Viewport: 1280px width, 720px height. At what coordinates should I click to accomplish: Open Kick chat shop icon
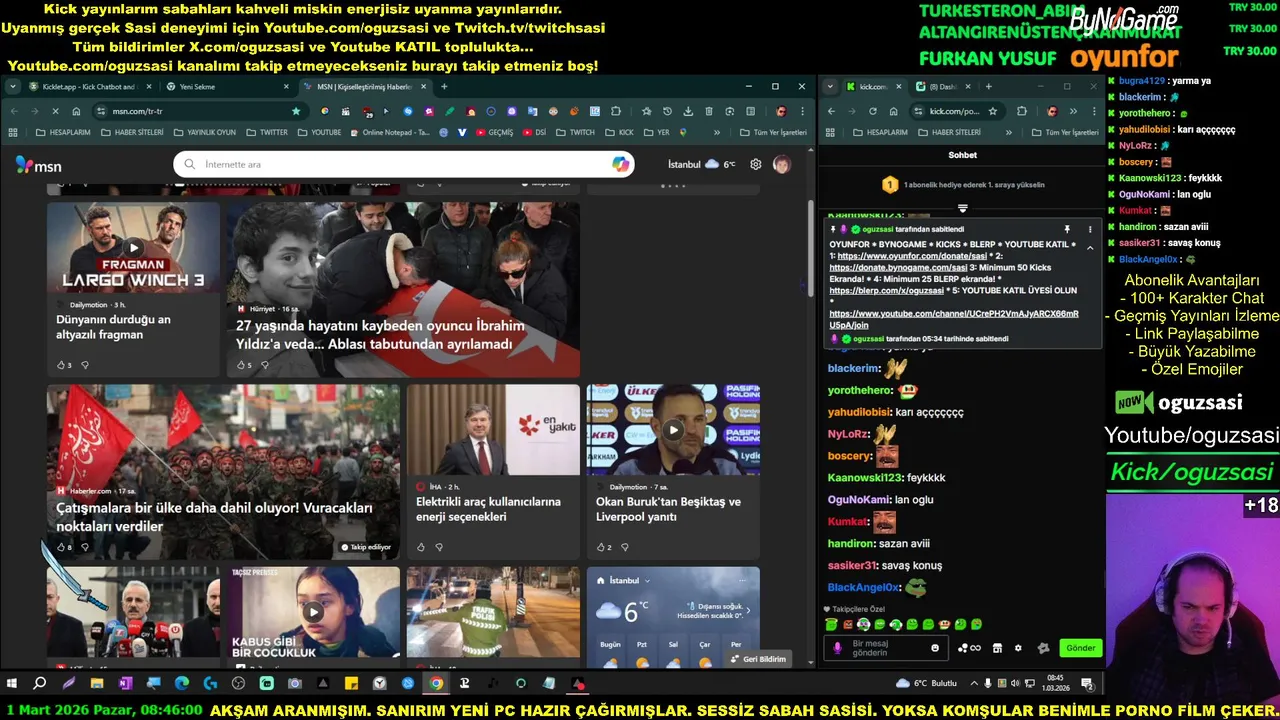pyautogui.click(x=997, y=648)
